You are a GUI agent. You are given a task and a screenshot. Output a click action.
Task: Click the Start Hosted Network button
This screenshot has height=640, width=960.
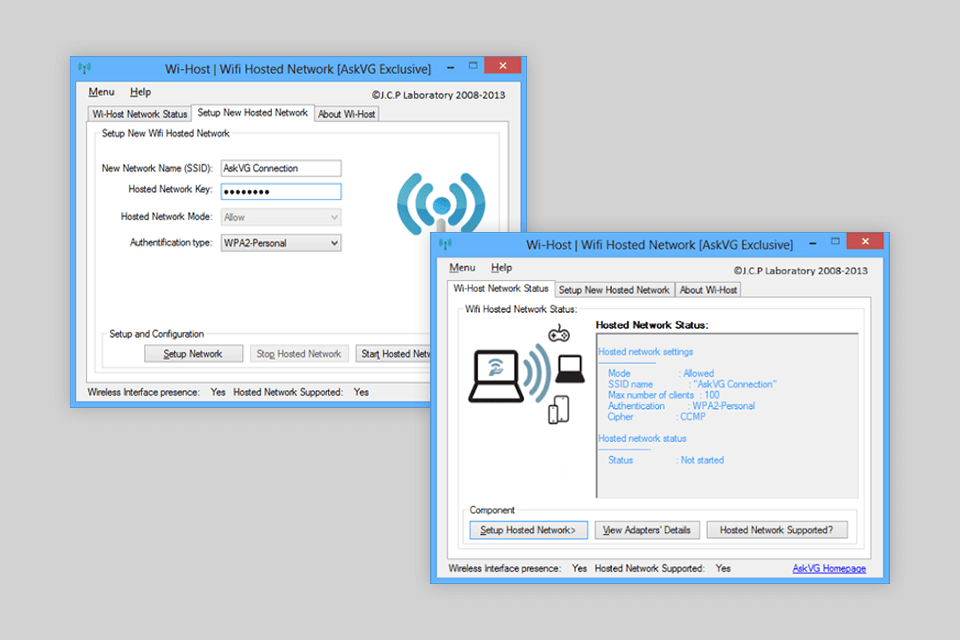[x=393, y=354]
